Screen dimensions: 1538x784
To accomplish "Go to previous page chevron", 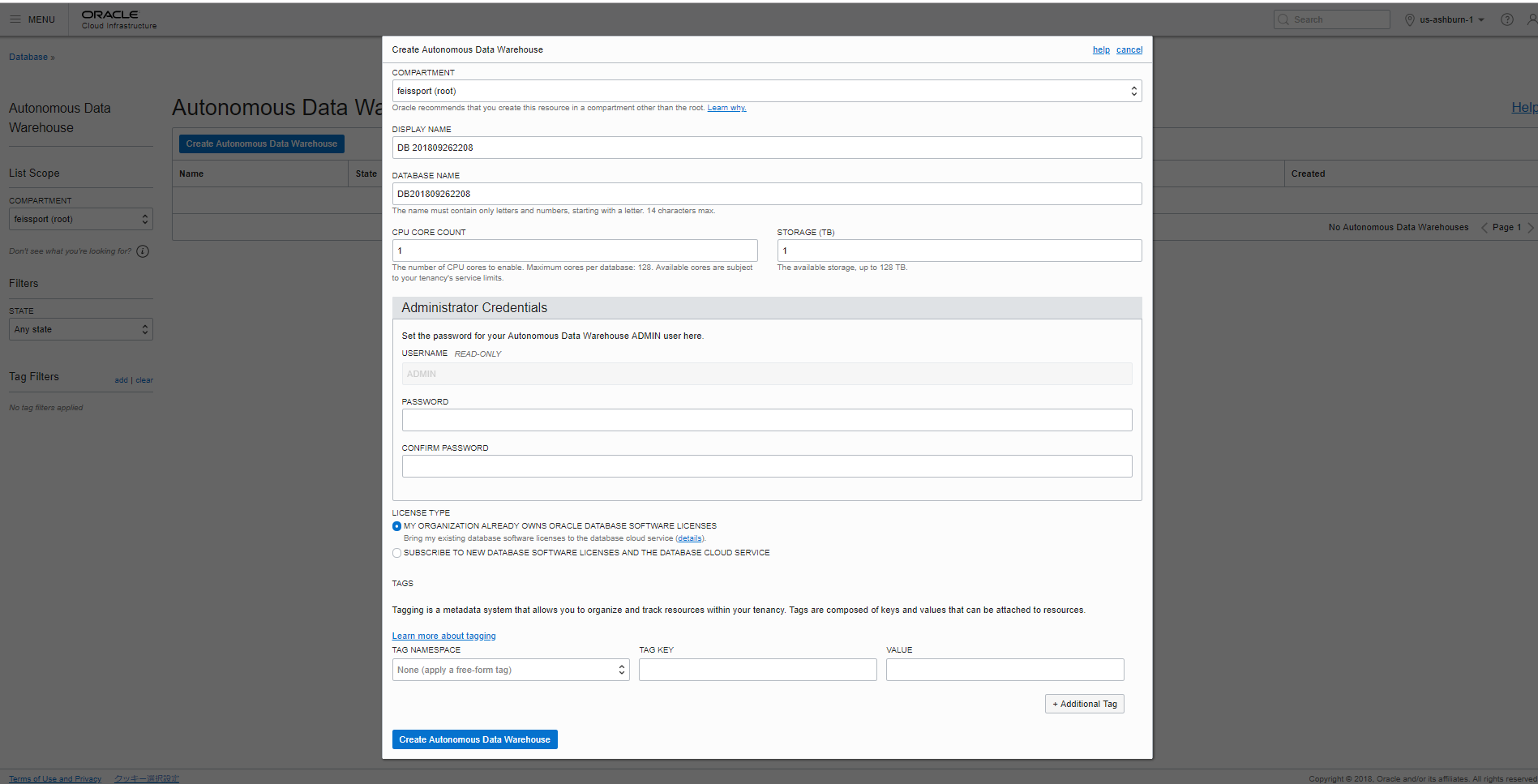I will pos(1484,228).
